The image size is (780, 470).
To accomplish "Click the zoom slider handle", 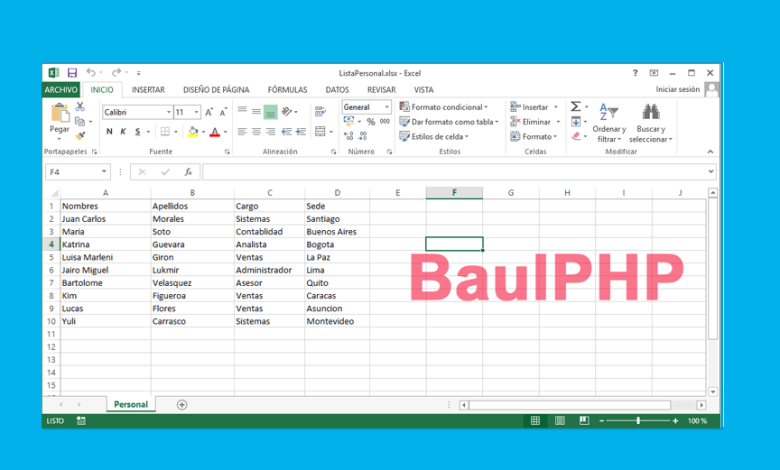I will tap(638, 421).
